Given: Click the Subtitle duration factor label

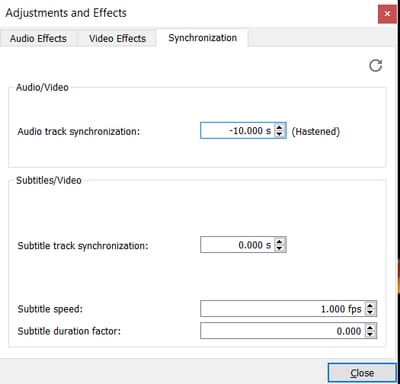Looking at the screenshot, I should [69, 331].
